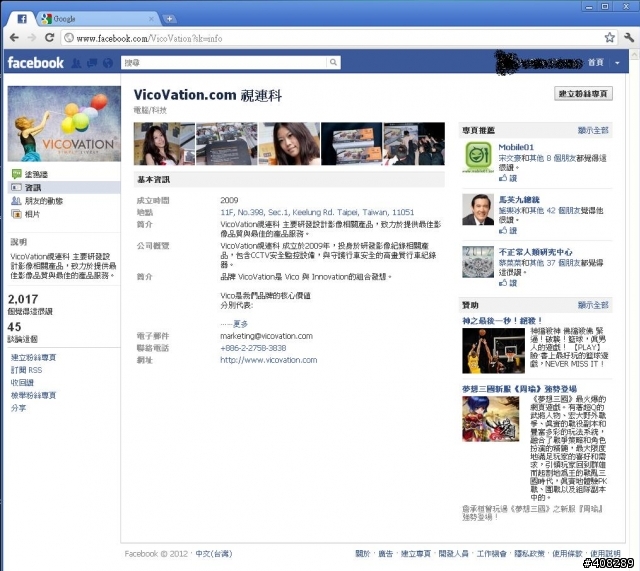Click 顯示全部 next to 專頁推薦
The height and width of the screenshot is (571, 640).
[x=593, y=130]
